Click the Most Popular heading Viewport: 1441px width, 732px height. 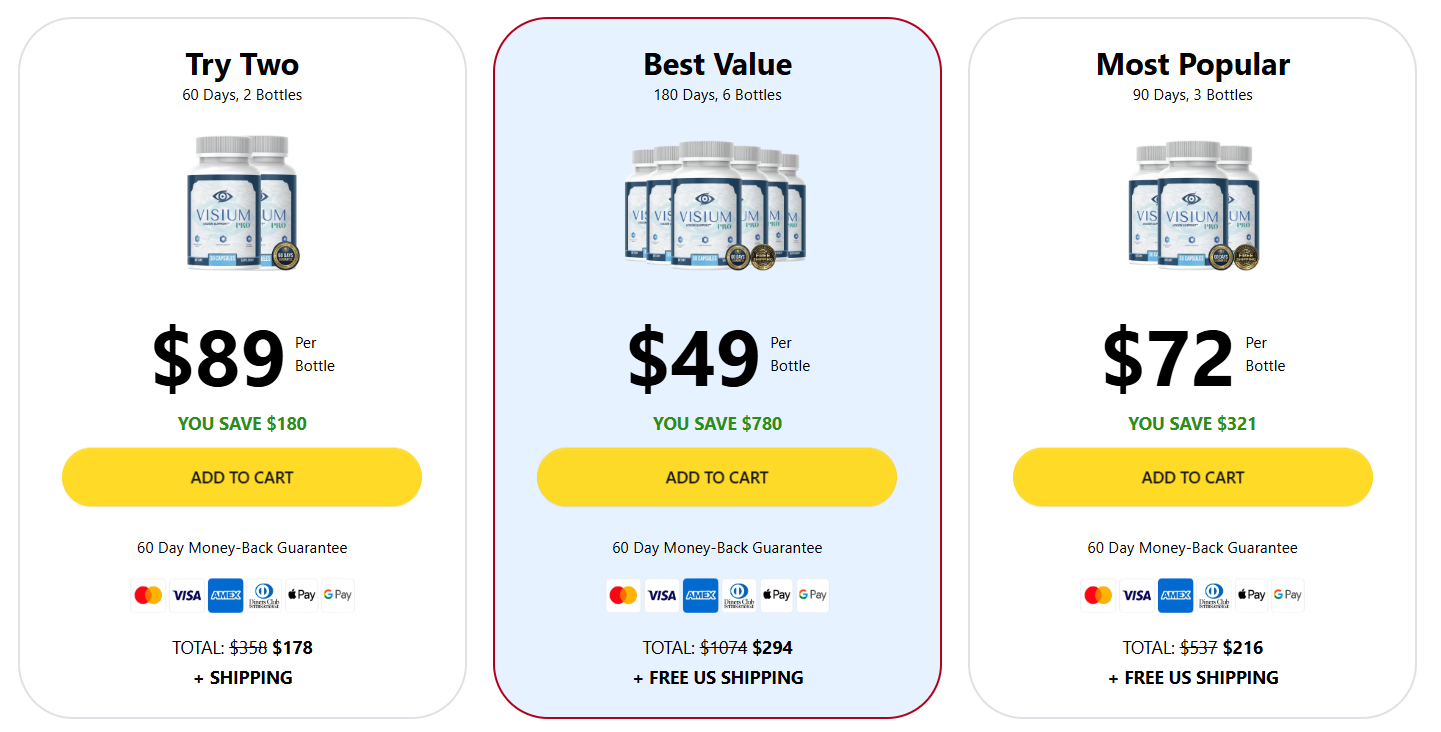click(x=1193, y=65)
